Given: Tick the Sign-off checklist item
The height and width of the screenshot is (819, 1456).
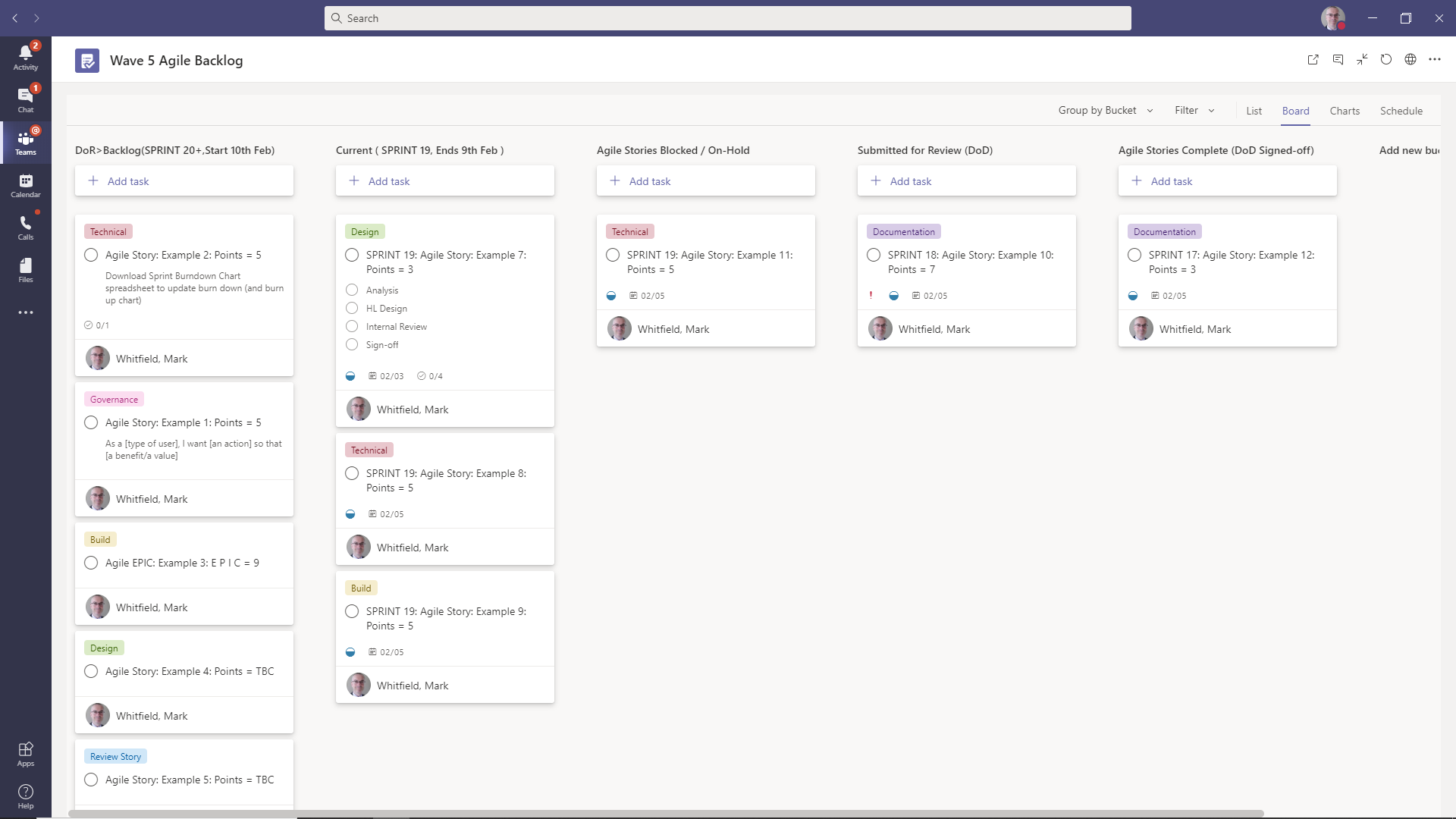Looking at the screenshot, I should click(x=352, y=345).
